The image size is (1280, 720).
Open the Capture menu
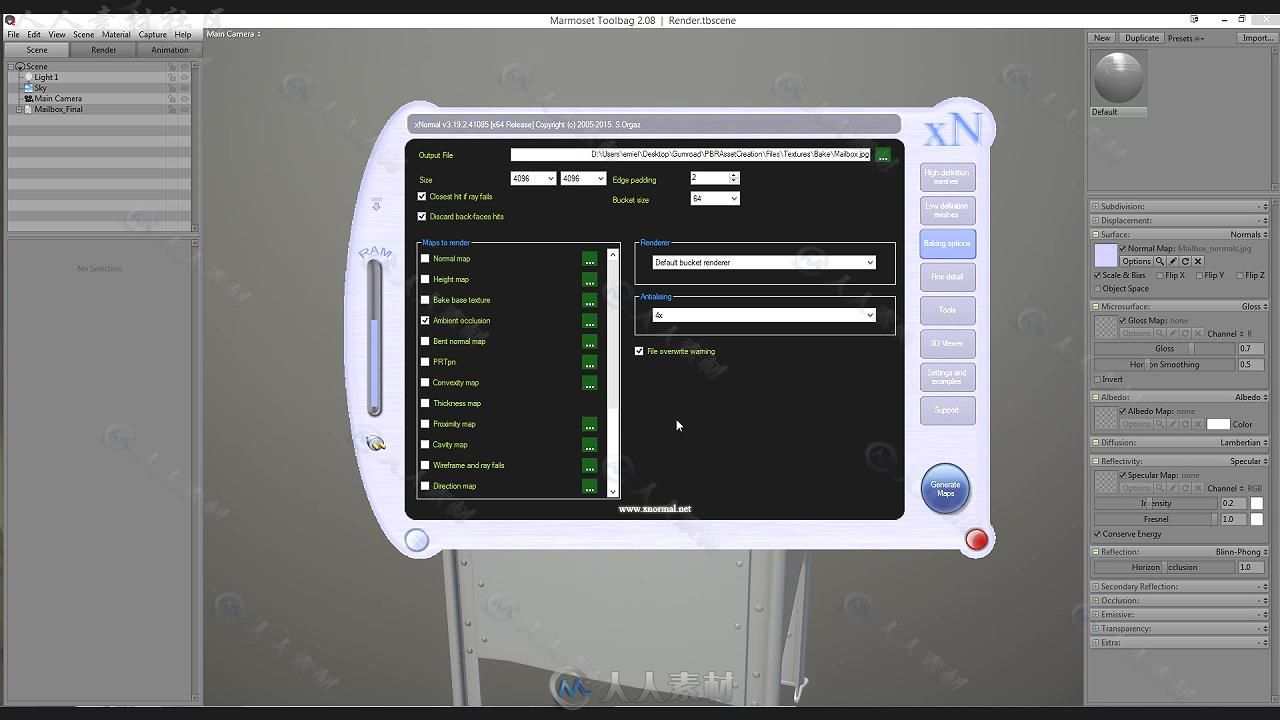153,34
